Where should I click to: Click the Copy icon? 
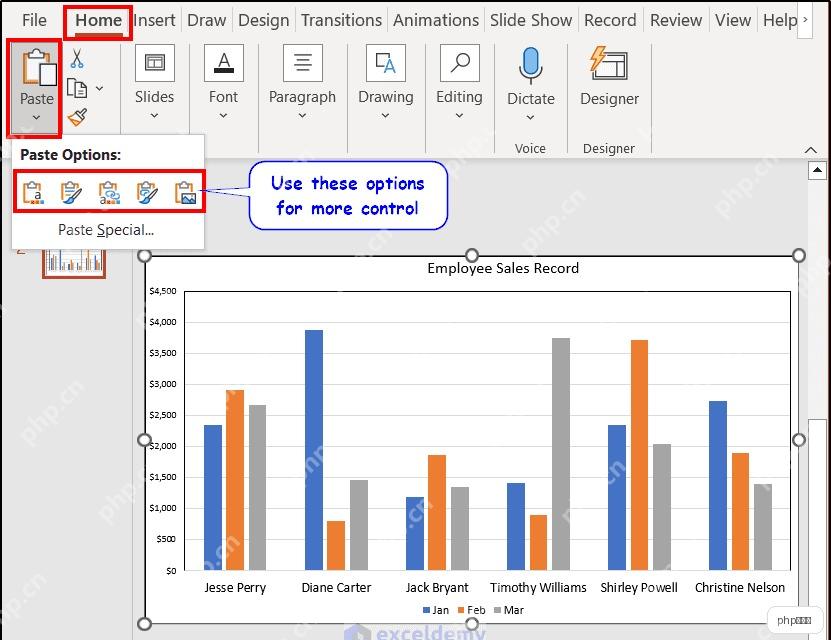[x=77, y=88]
